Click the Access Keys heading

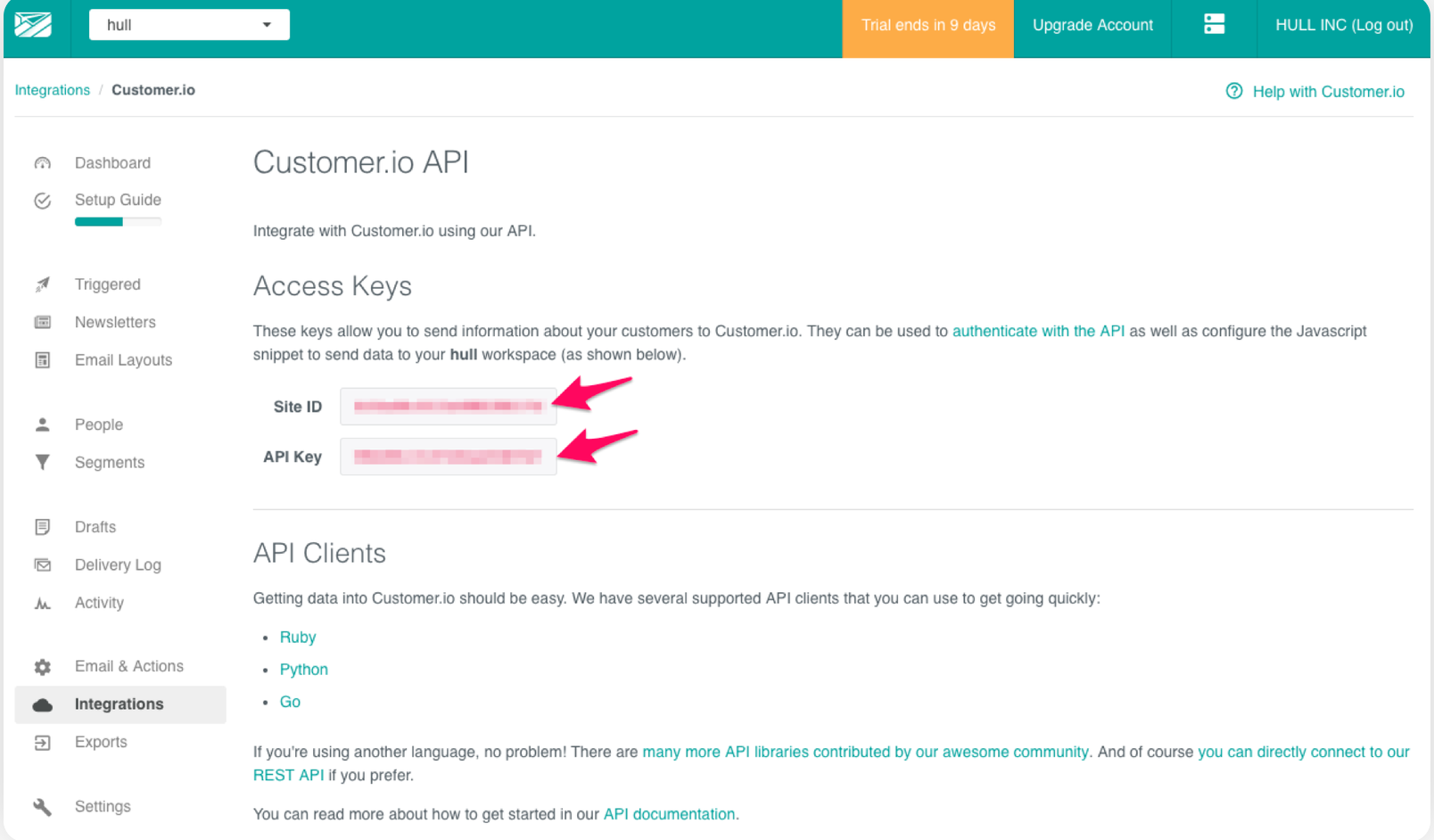coord(333,286)
